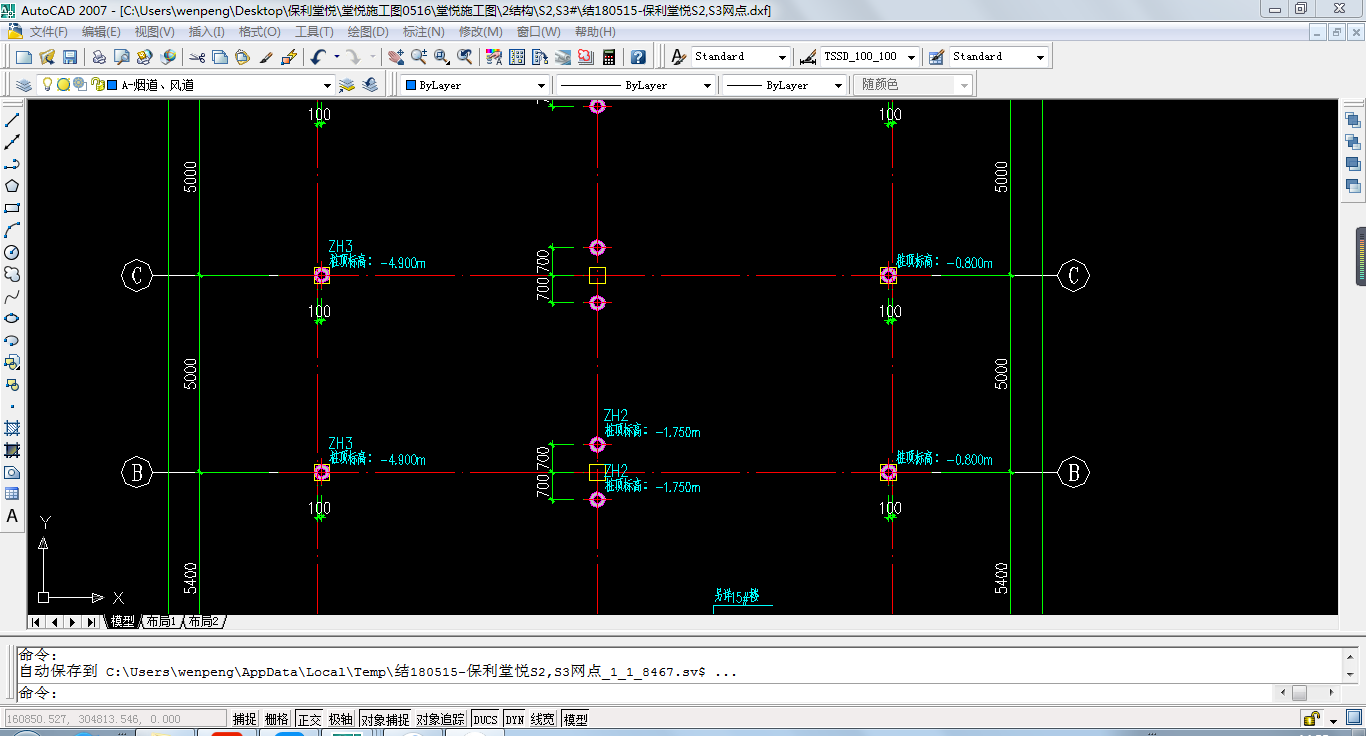This screenshot has width=1366, height=736.
Task: Click the Cut scissors icon
Action: coord(197,57)
